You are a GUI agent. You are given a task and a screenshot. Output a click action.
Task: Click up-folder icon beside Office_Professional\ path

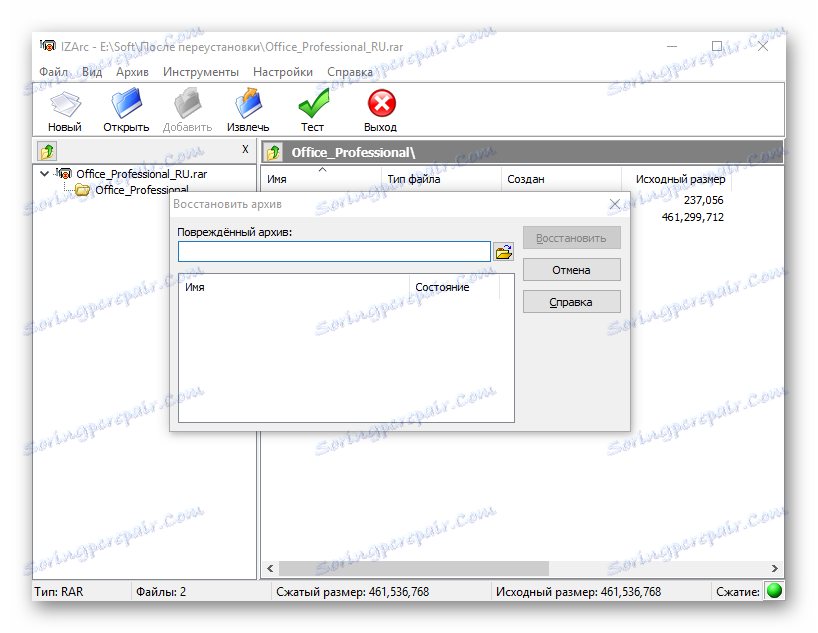point(273,152)
